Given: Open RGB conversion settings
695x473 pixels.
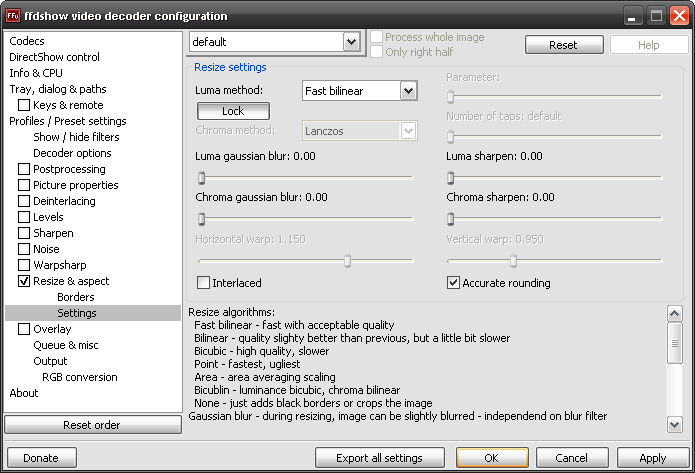Looking at the screenshot, I should (x=80, y=377).
